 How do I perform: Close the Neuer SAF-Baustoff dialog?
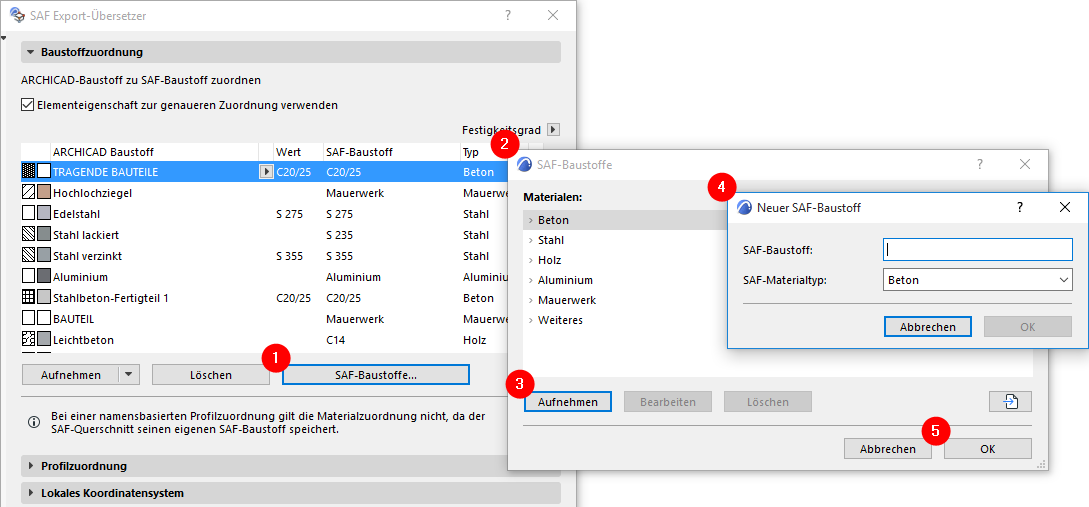[1065, 207]
